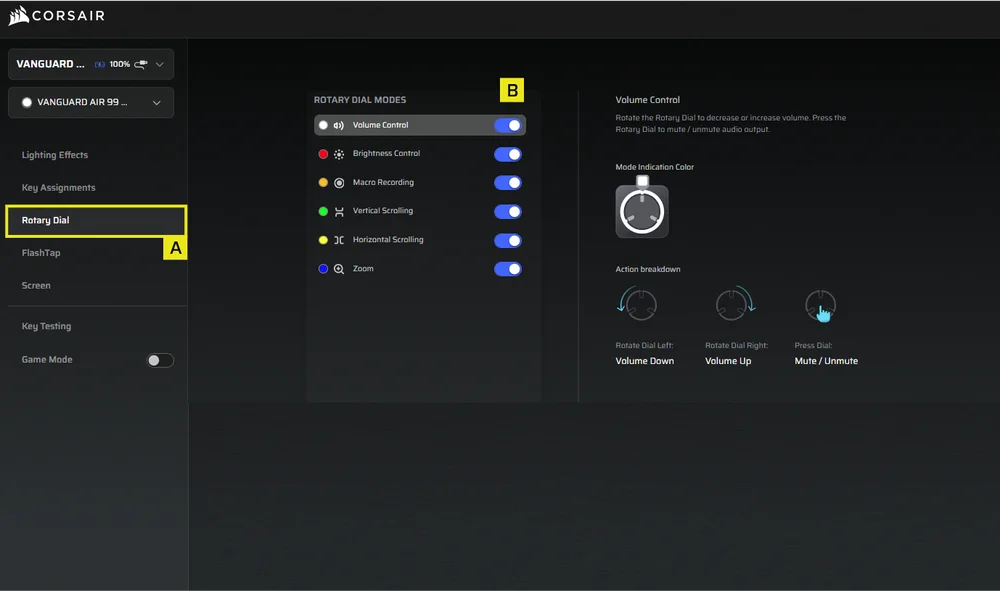1000x591 pixels.
Task: Click the Volume Control speaker icon
Action: [x=339, y=126]
